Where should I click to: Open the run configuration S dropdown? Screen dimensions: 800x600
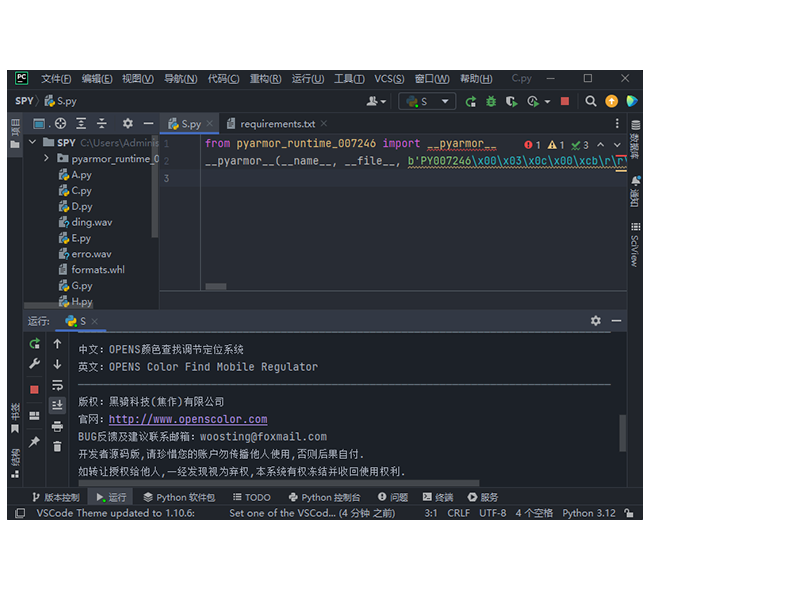(427, 102)
